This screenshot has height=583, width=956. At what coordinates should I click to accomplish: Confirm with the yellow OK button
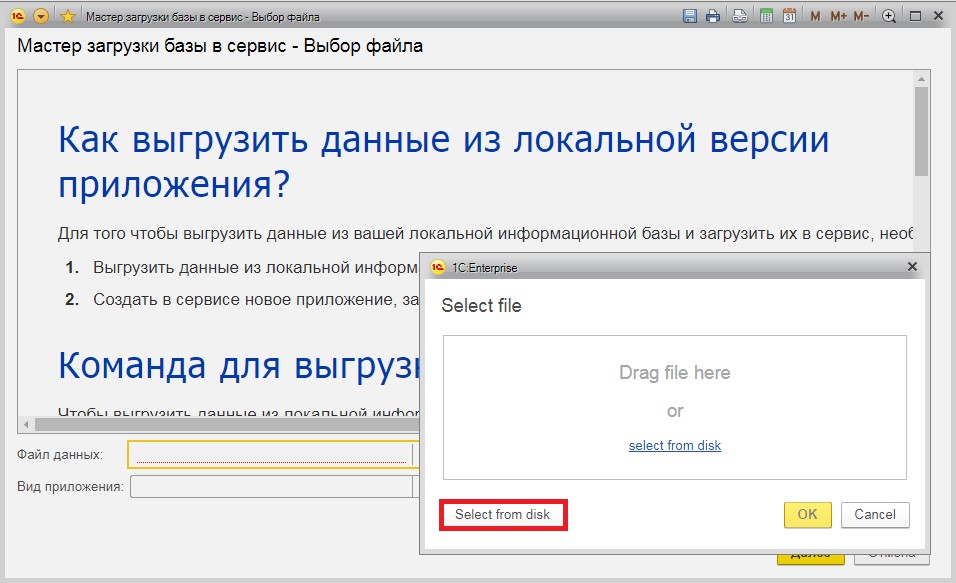point(807,514)
